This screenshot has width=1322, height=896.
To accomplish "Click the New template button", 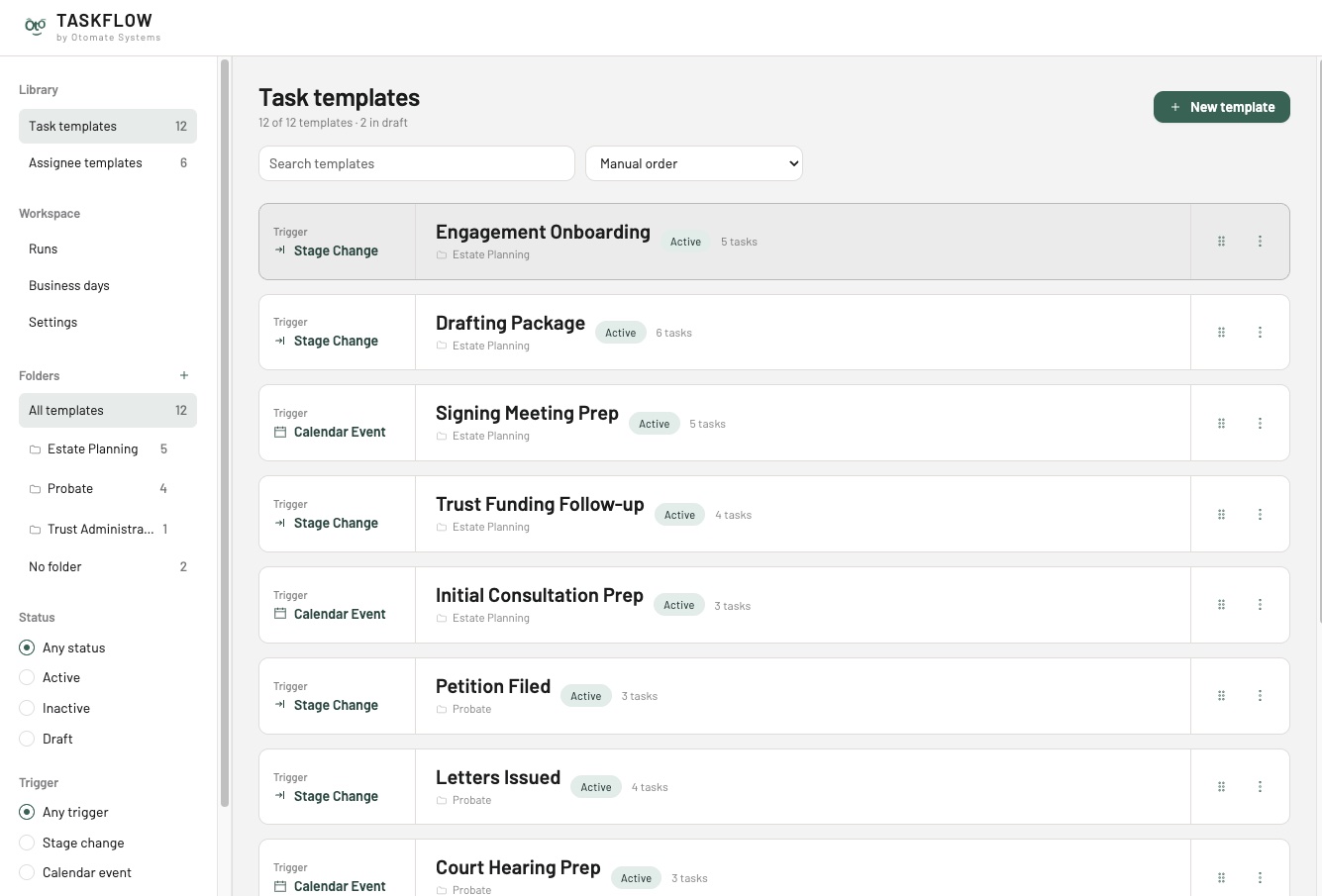I will tap(1221, 107).
